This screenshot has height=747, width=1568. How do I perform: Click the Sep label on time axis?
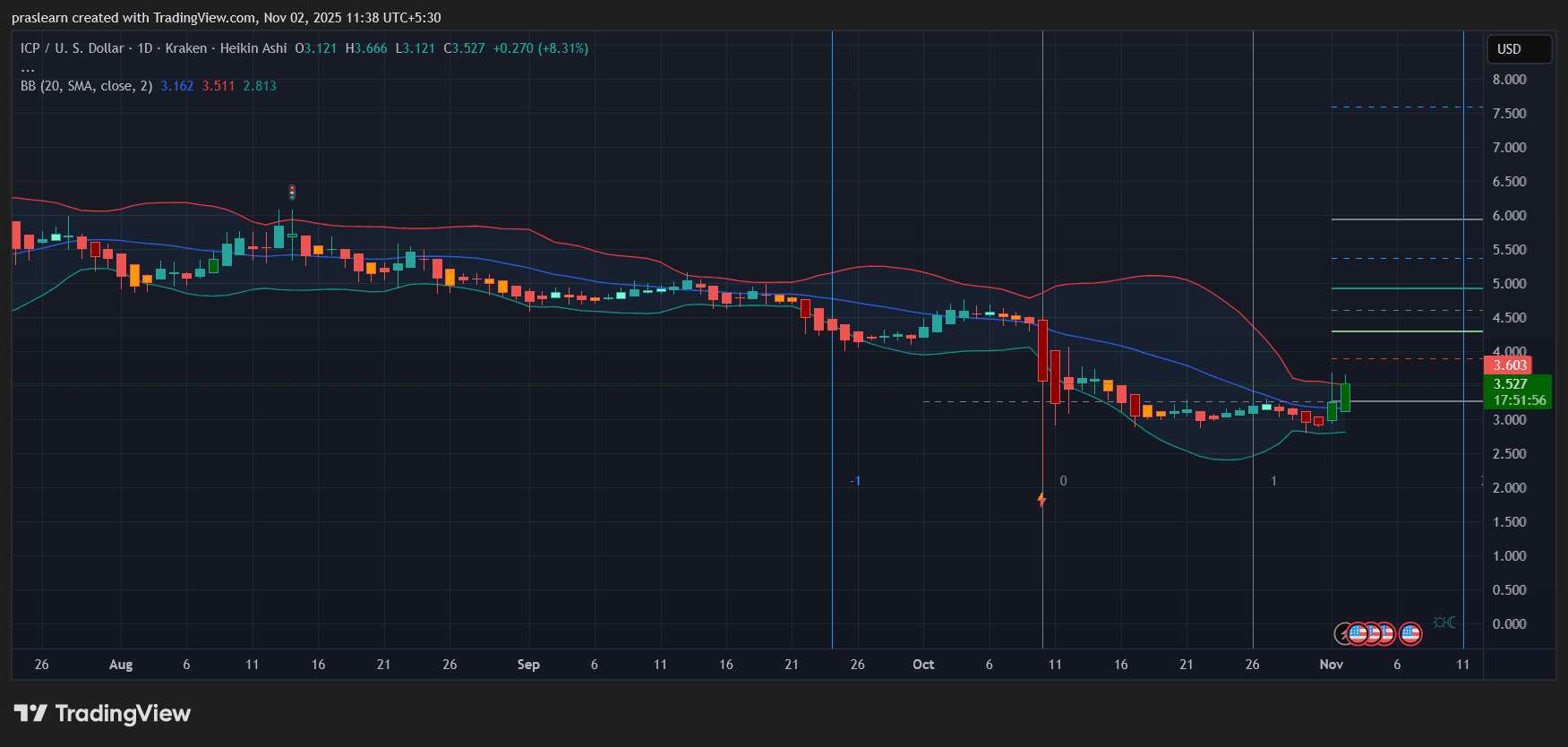click(x=528, y=665)
